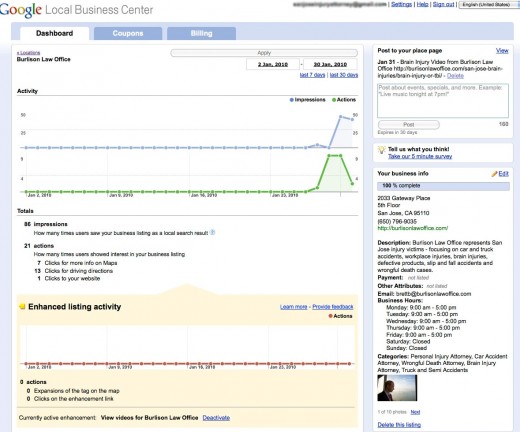Delete this listing
This screenshot has width=520, height=432.
pyautogui.click(x=399, y=425)
